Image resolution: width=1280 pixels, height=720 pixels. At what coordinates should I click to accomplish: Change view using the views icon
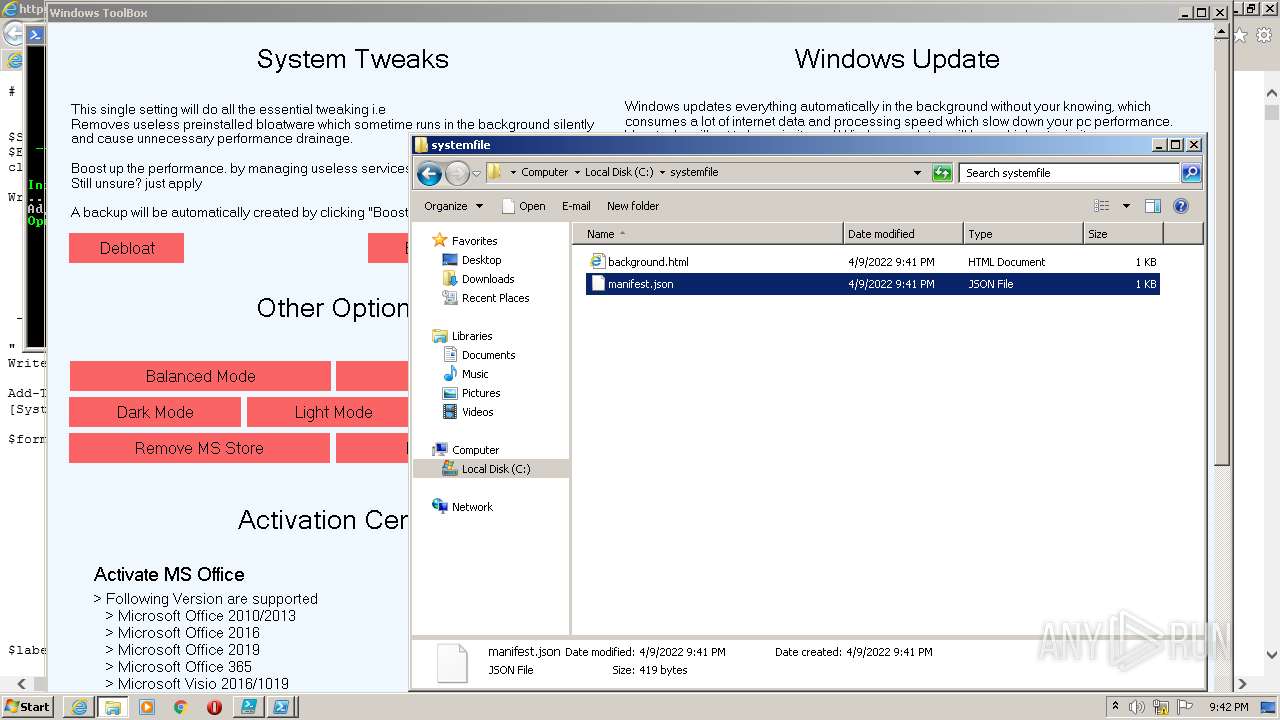[1102, 206]
